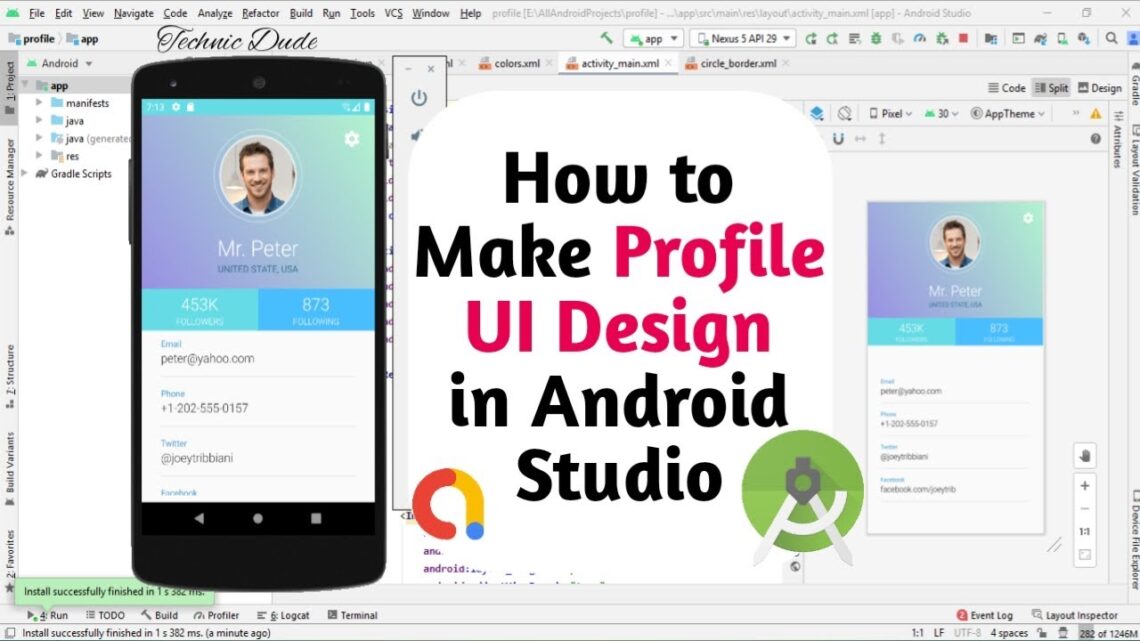The height and width of the screenshot is (641, 1140).
Task: Switch to the colors.xml tab
Action: (x=515, y=63)
